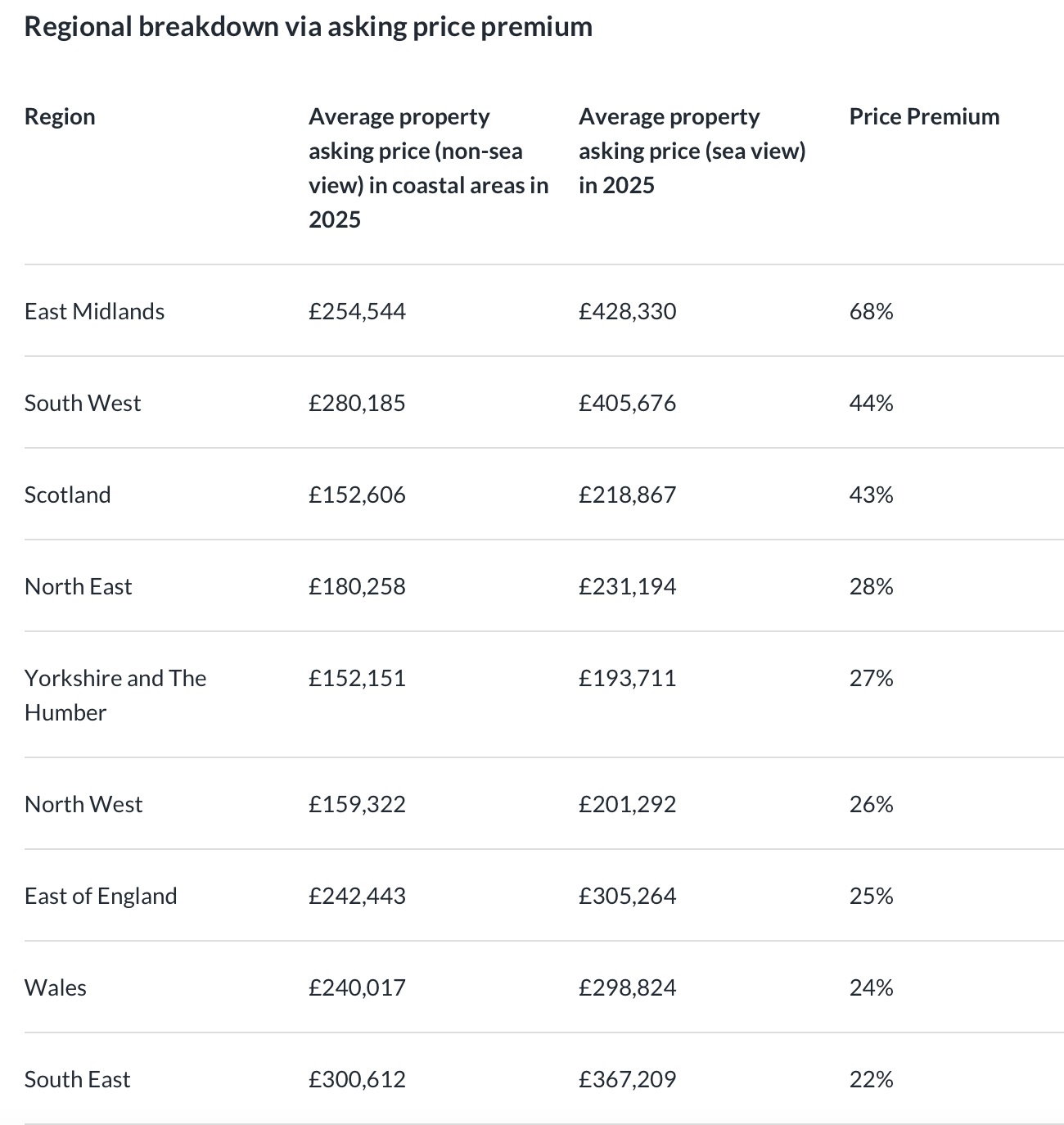This screenshot has width=1064, height=1125.
Task: Click the Price Premium column header
Action: [x=924, y=117]
